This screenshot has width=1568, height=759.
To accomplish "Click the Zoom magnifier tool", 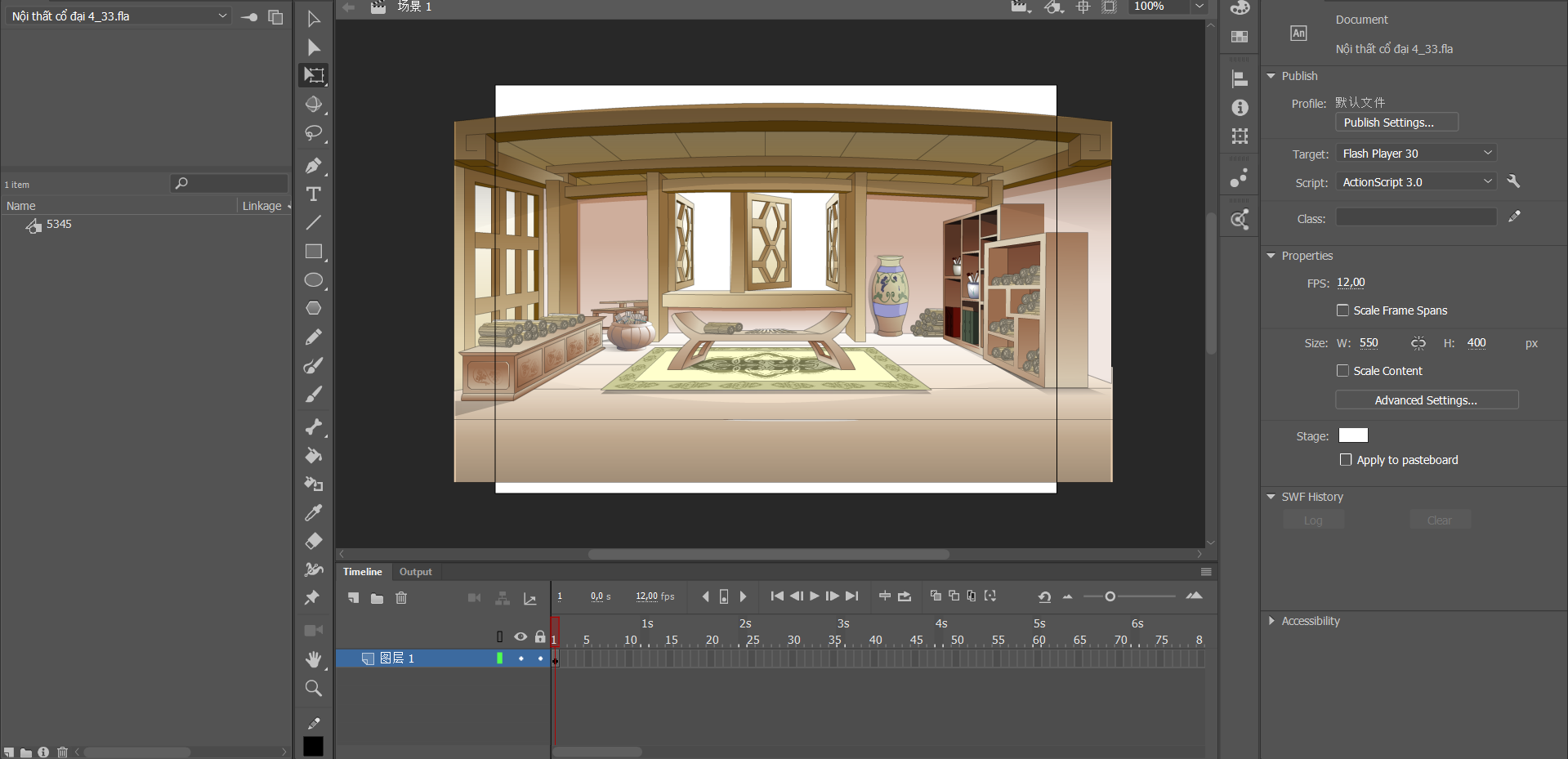I will (x=313, y=688).
